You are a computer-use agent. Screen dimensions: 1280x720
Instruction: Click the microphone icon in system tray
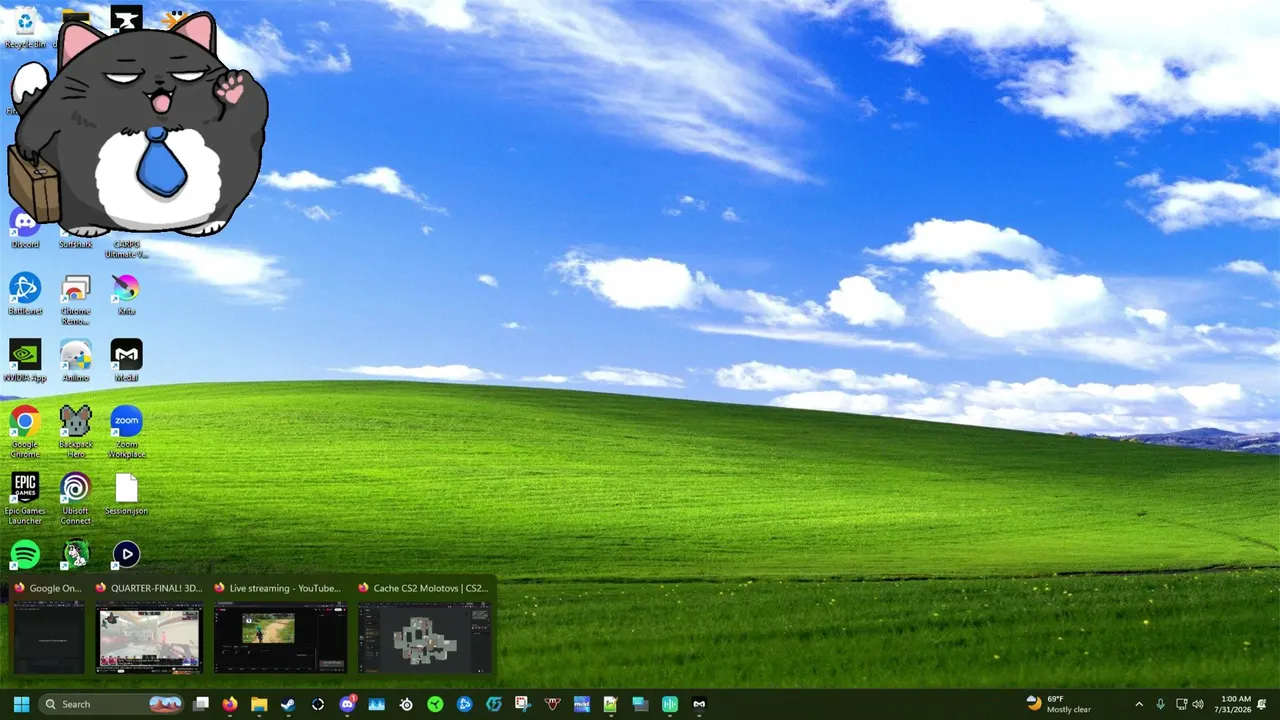[x=1160, y=704]
